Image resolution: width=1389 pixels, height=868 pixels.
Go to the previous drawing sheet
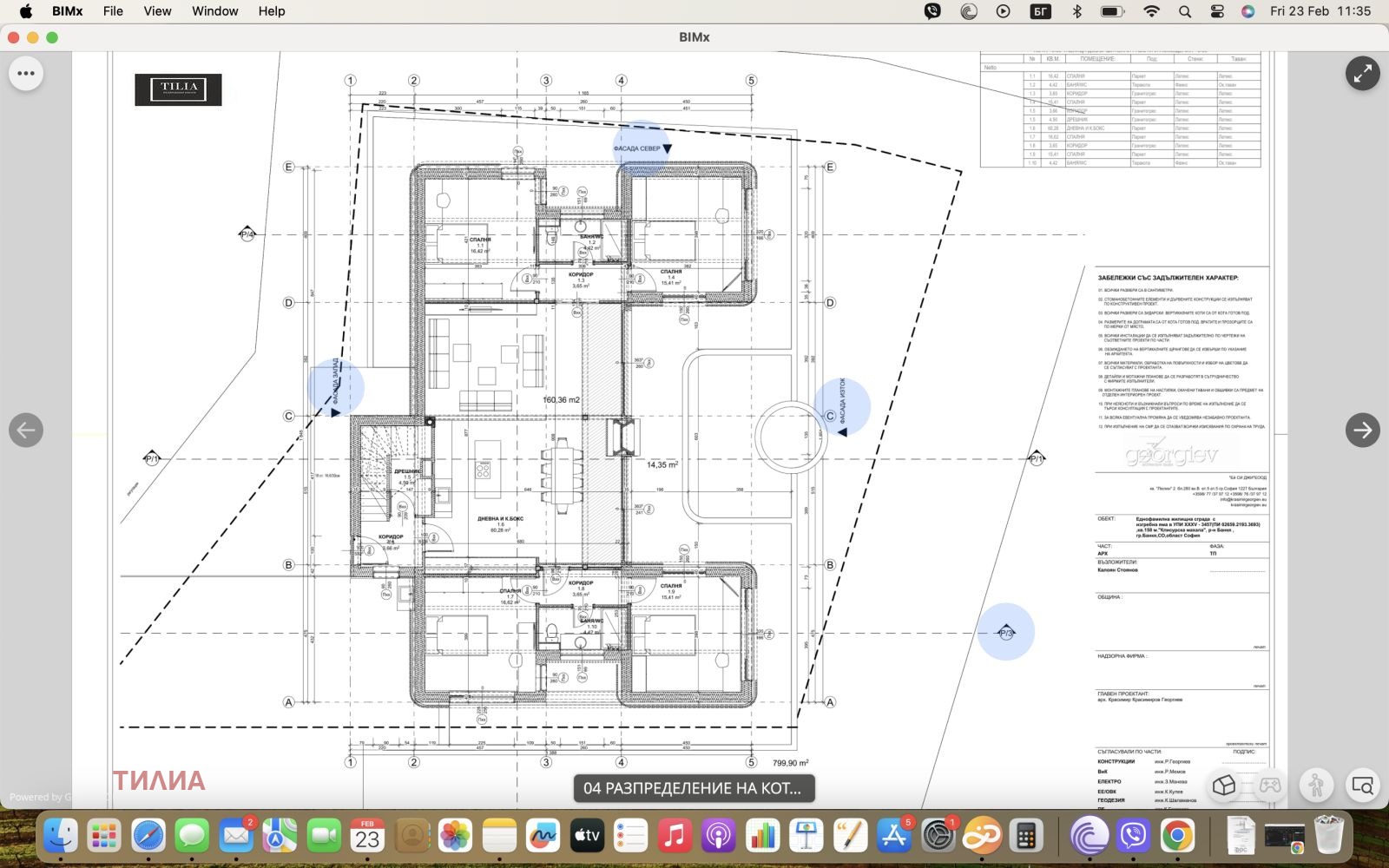click(x=26, y=430)
